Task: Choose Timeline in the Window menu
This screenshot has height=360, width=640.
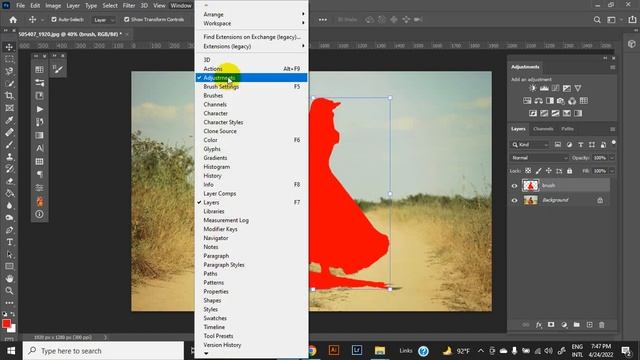Action: point(251,327)
